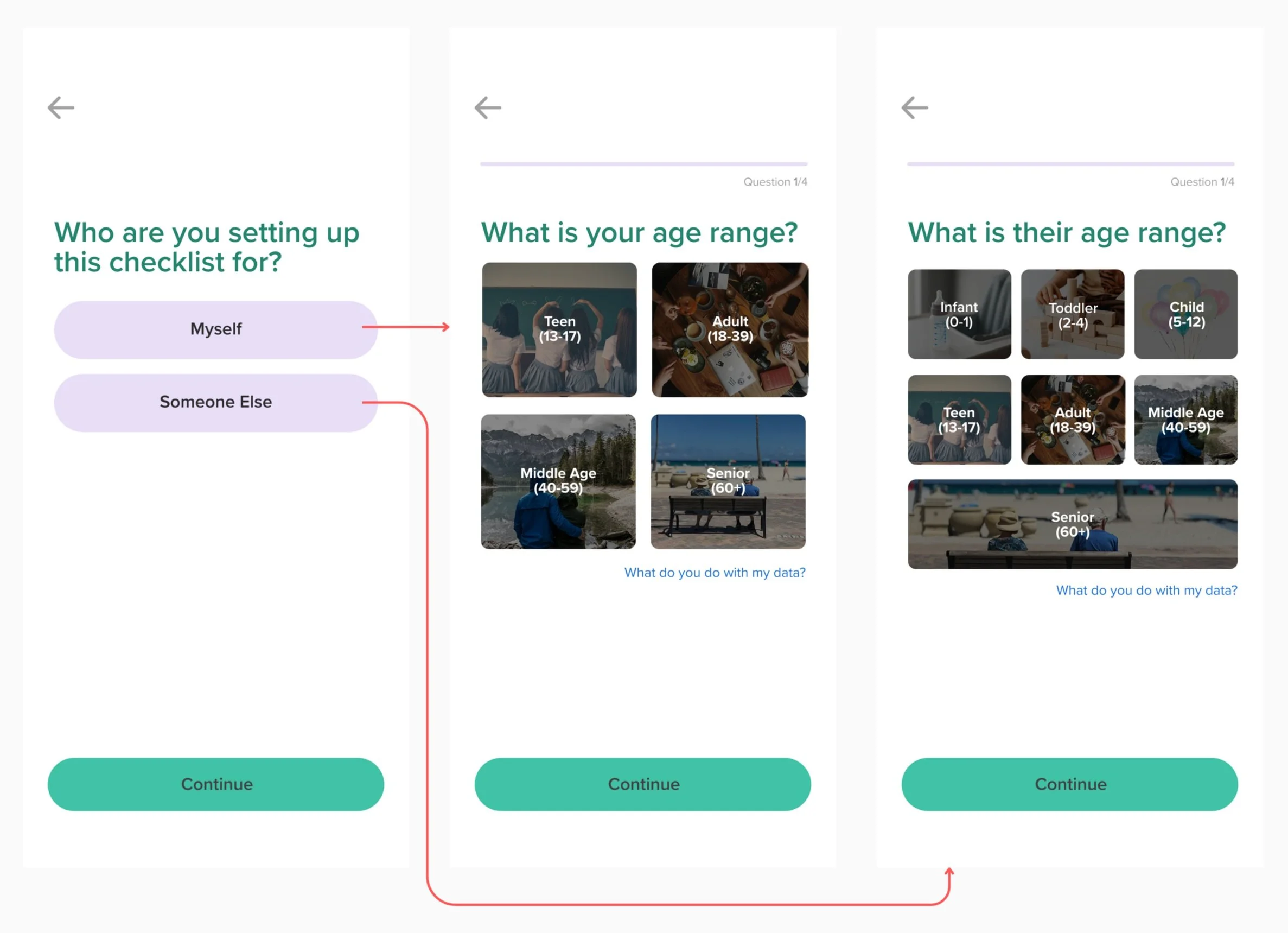Open data link under 'your age range' cards
The height and width of the screenshot is (933, 1288).
715,573
